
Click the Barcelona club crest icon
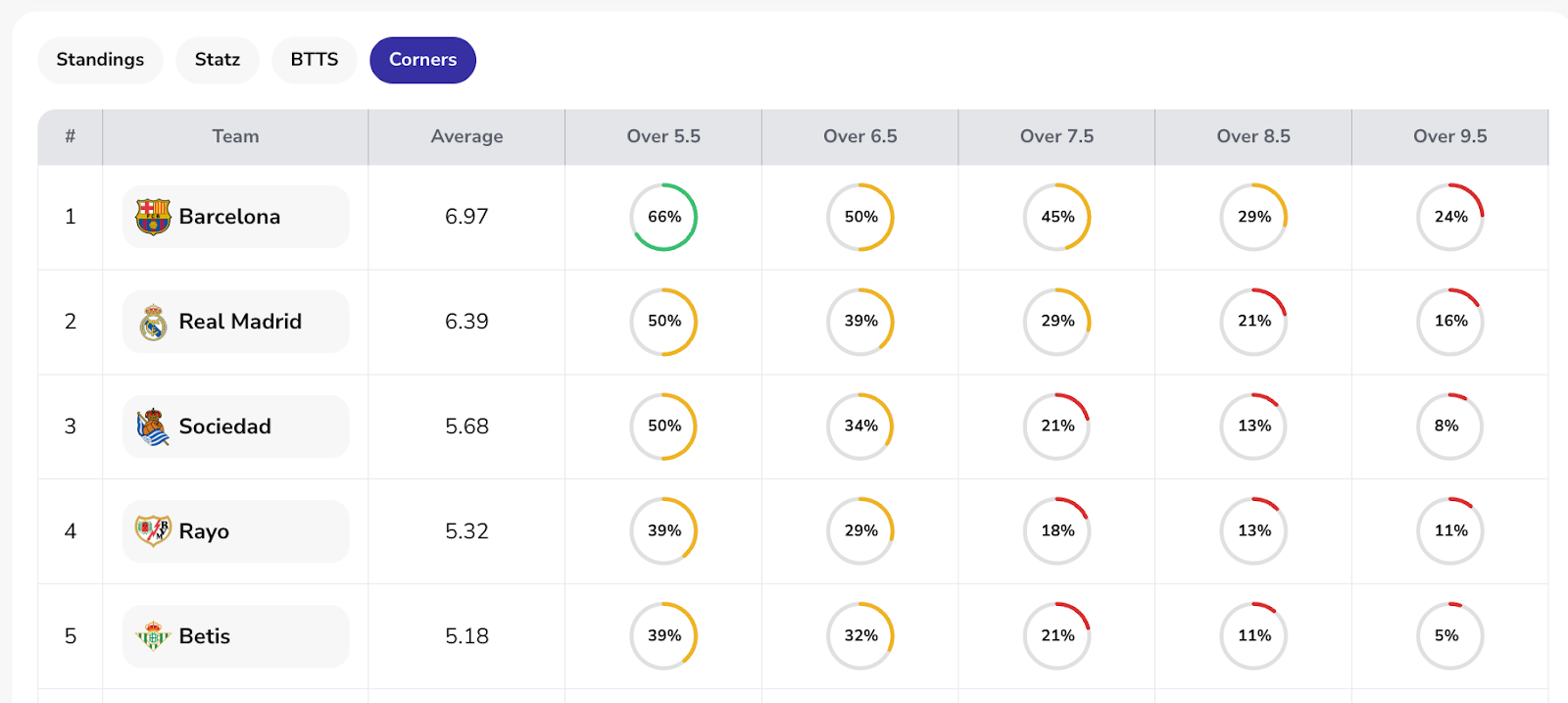[x=153, y=217]
